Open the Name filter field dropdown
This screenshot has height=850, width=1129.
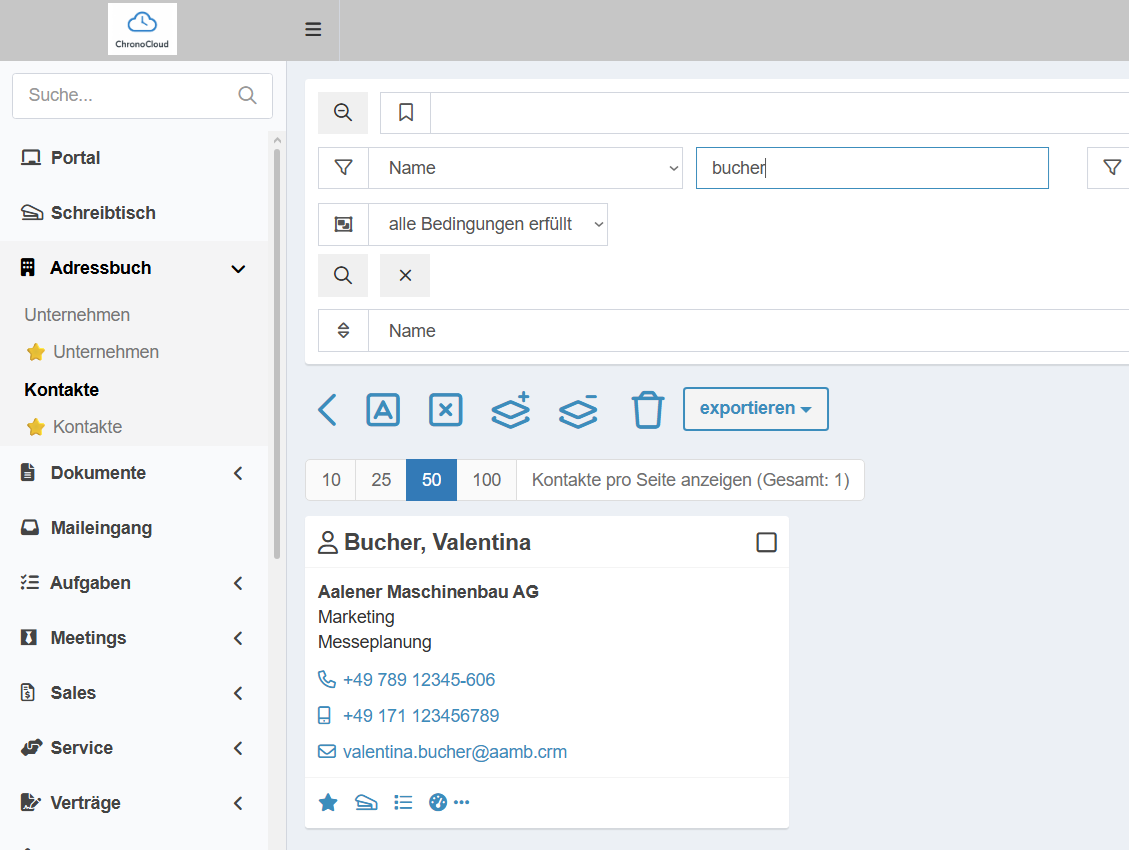(526, 168)
